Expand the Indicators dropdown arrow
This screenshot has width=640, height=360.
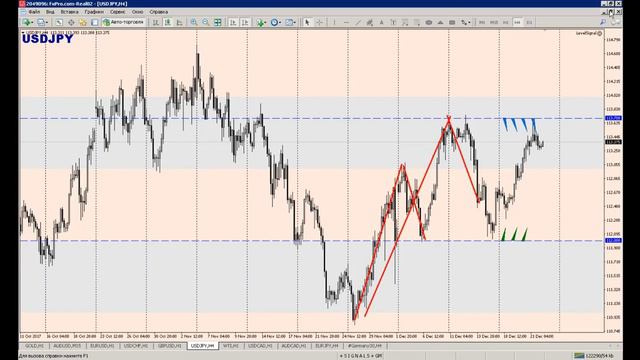(266, 22)
